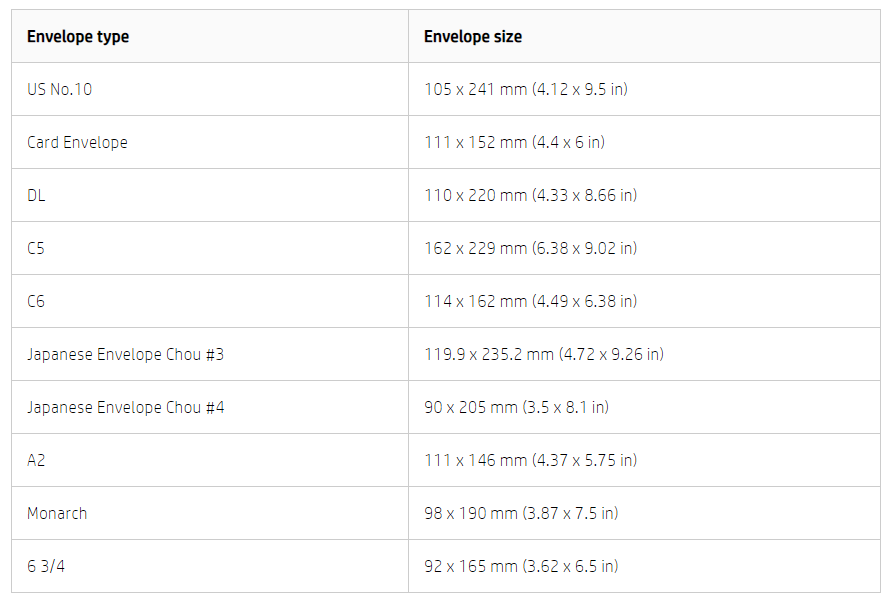This screenshot has width=892, height=609.
Task: Select the C5 envelope type cell
Action: pyautogui.click(x=37, y=248)
